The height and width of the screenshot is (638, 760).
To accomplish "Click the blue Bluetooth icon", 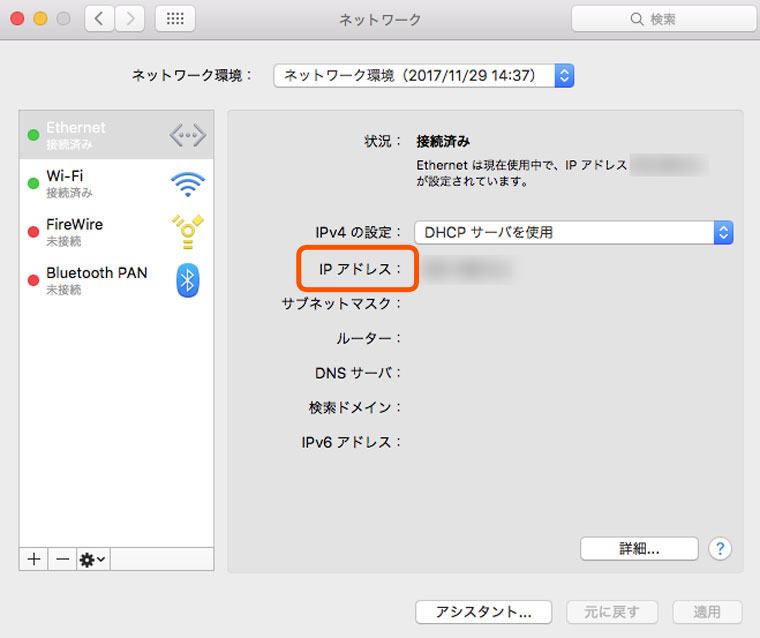I will click(x=187, y=280).
